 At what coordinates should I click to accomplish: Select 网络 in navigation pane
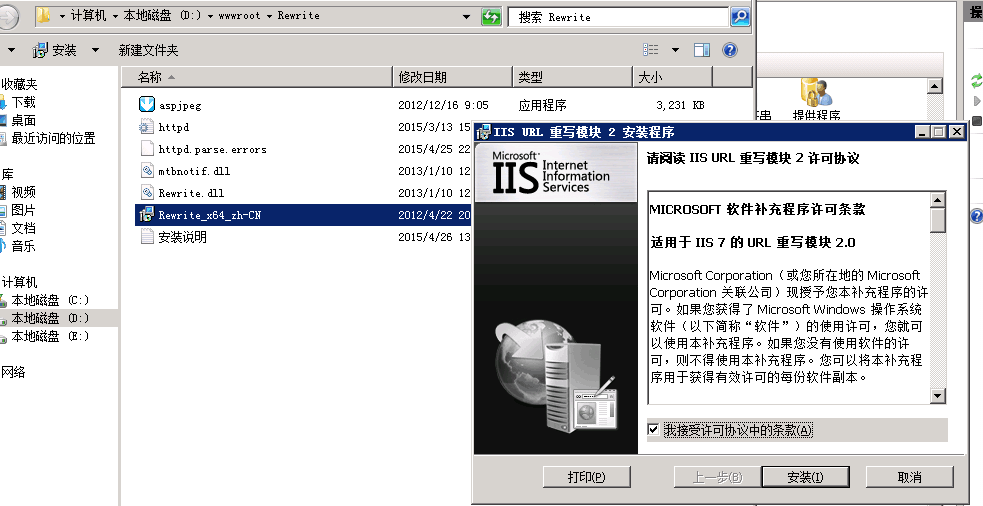tap(13, 372)
